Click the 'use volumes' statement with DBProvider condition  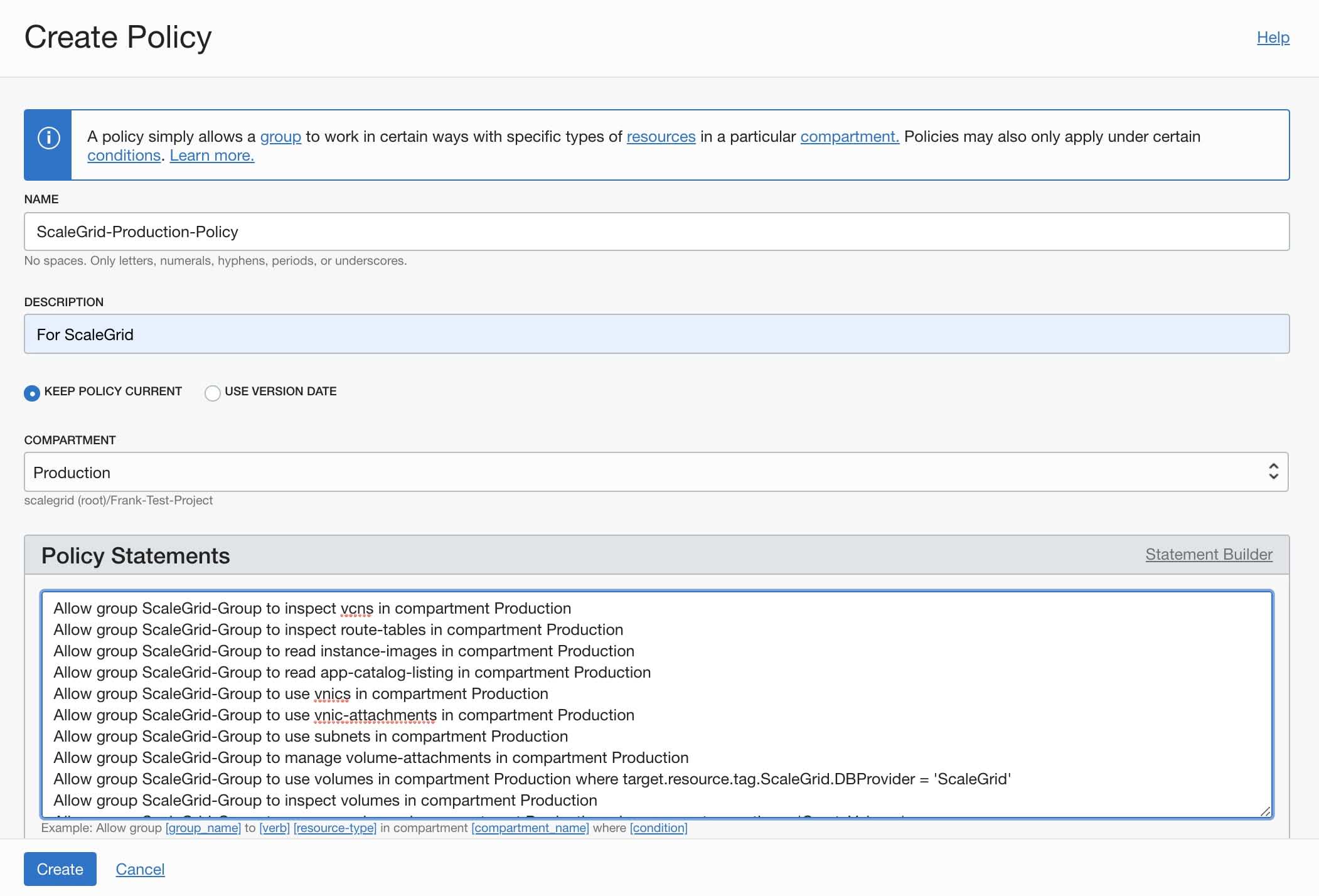click(x=532, y=779)
